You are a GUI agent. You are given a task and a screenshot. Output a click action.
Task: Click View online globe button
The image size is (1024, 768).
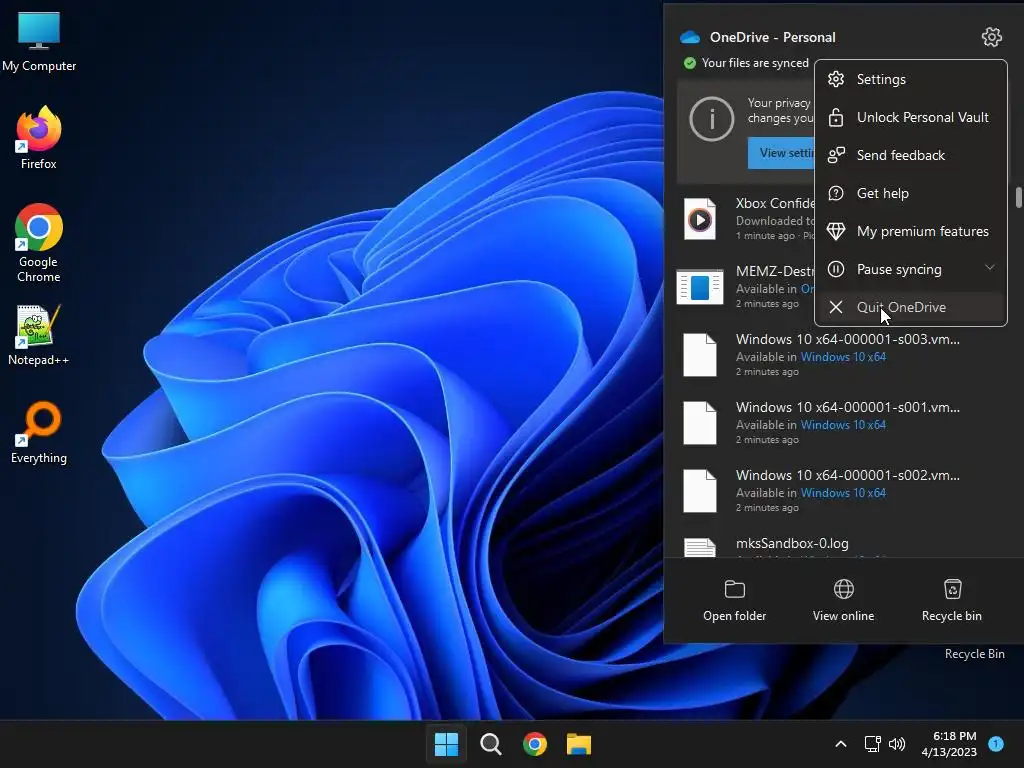(843, 600)
